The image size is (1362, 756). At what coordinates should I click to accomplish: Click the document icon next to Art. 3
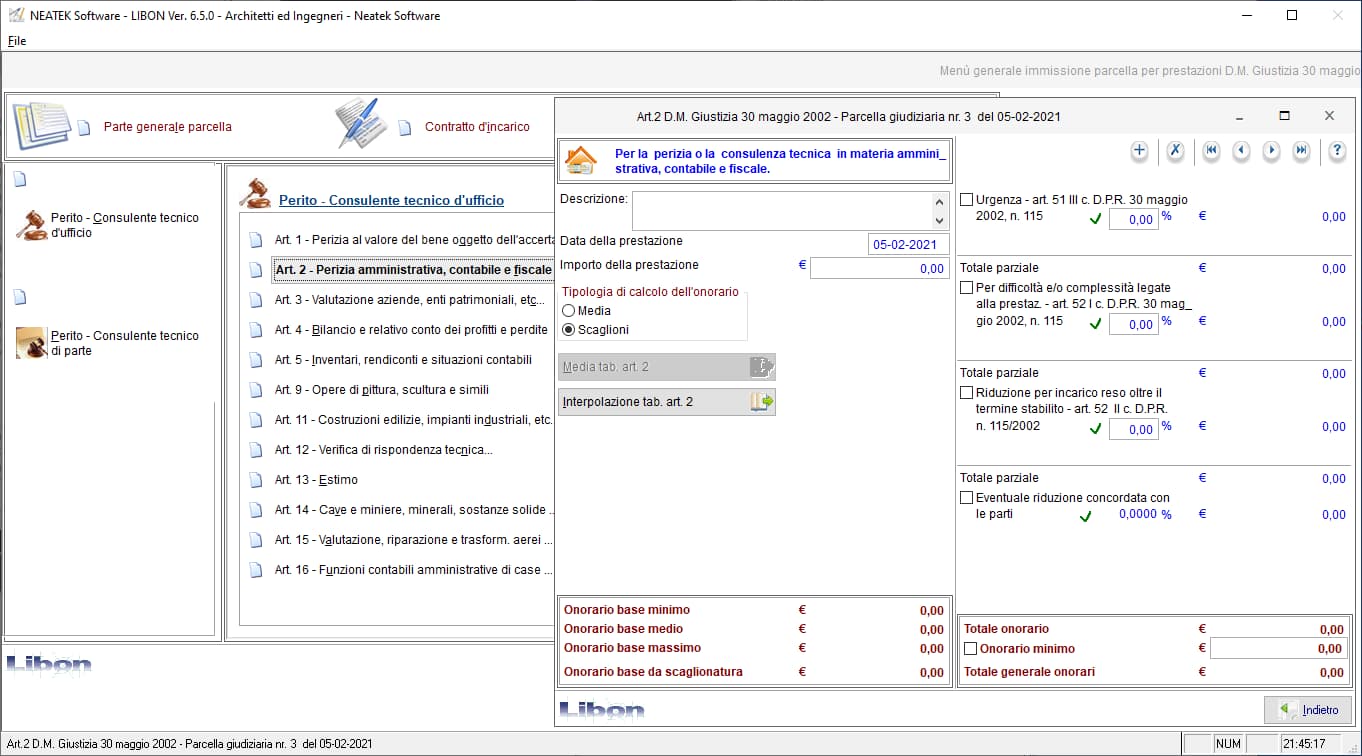256,300
